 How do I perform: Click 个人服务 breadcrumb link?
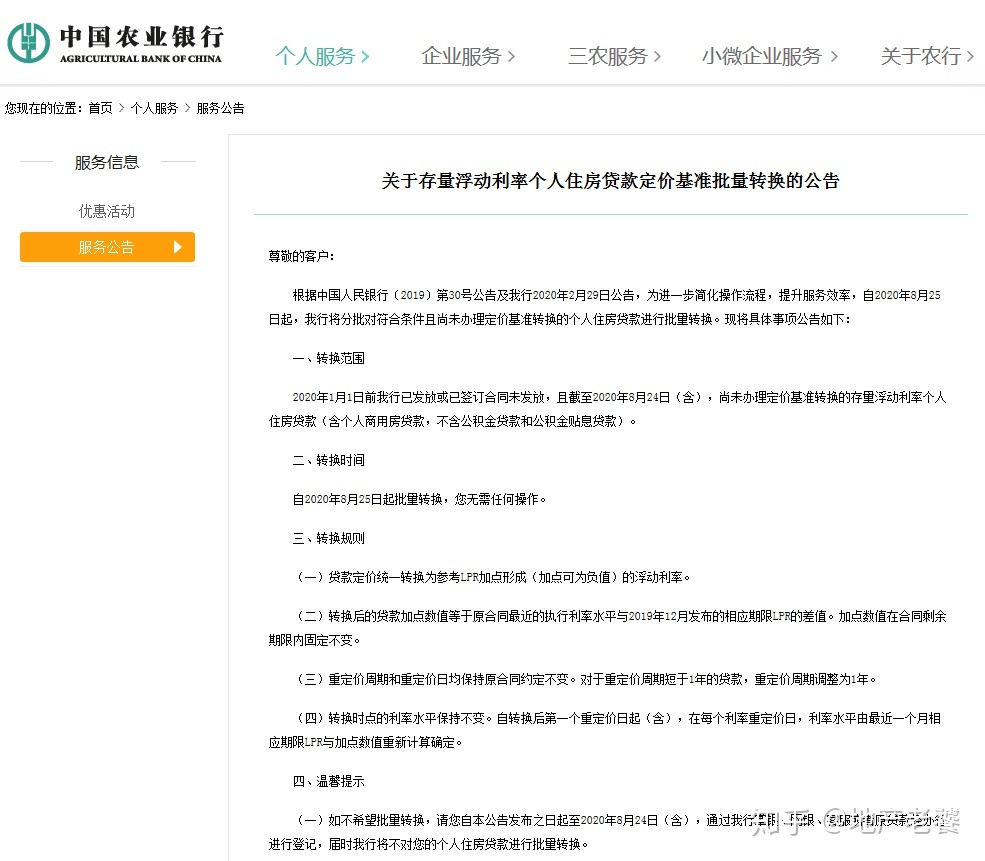click(x=154, y=108)
